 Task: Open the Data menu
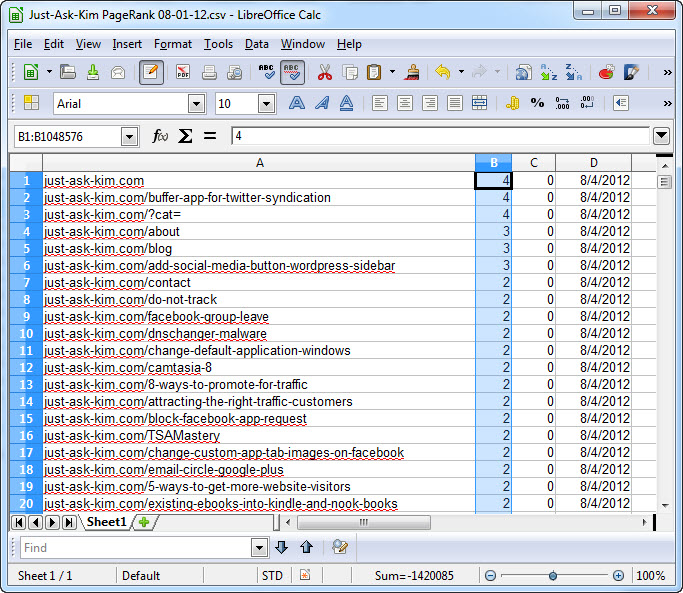tap(257, 44)
